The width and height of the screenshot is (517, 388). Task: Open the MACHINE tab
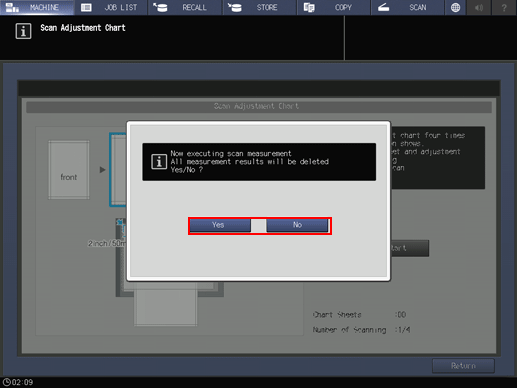click(x=37, y=7)
